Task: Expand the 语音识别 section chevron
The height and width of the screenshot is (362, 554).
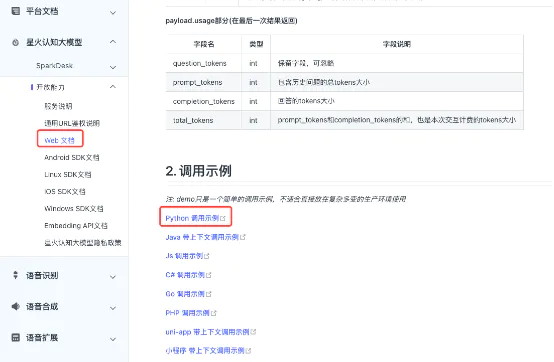Action: tap(113, 277)
